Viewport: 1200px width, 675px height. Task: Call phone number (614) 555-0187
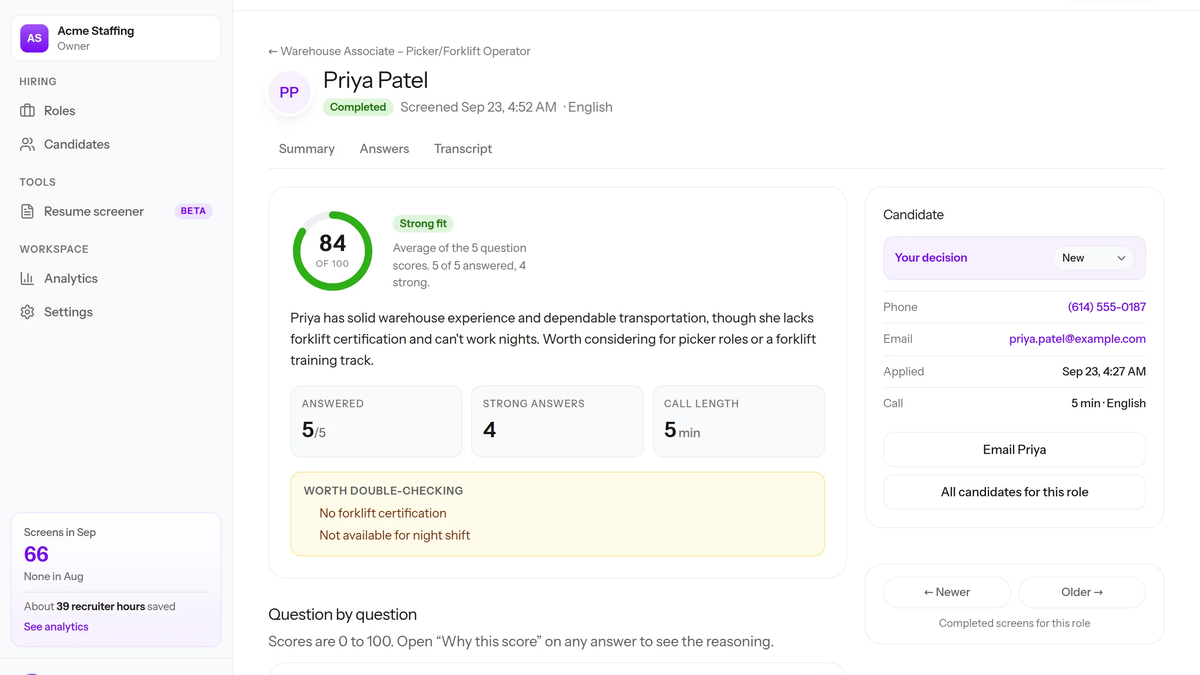tap(1107, 307)
